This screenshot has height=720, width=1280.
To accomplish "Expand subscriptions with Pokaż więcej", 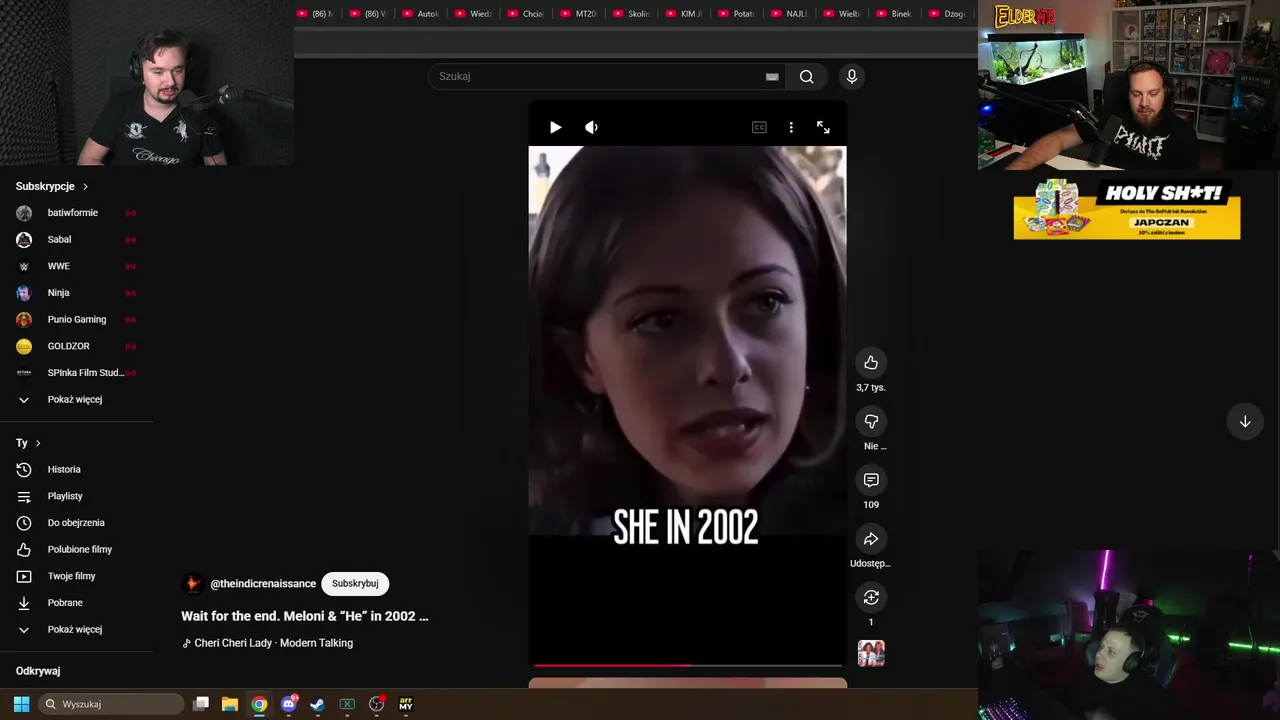I will pos(76,399).
